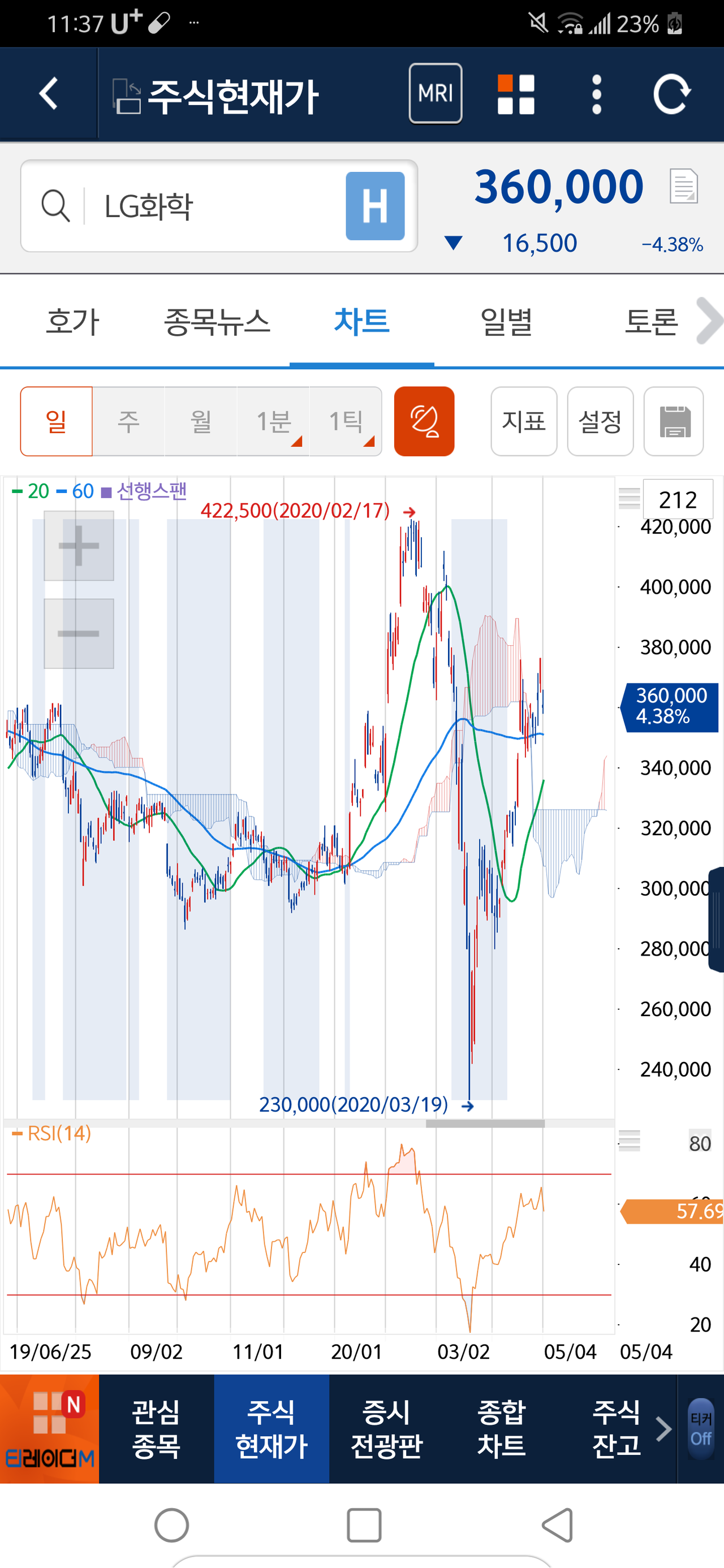Tap the back arrow in header
The height and width of the screenshot is (1568, 724).
(x=48, y=94)
